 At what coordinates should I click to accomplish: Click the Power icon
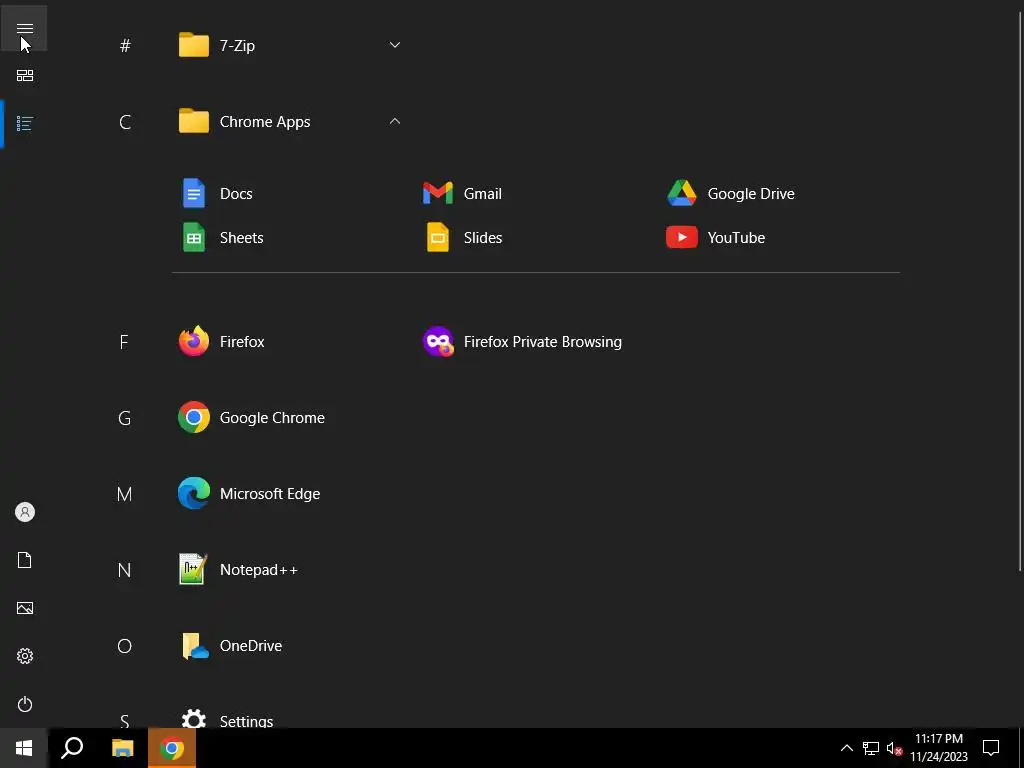[24, 704]
